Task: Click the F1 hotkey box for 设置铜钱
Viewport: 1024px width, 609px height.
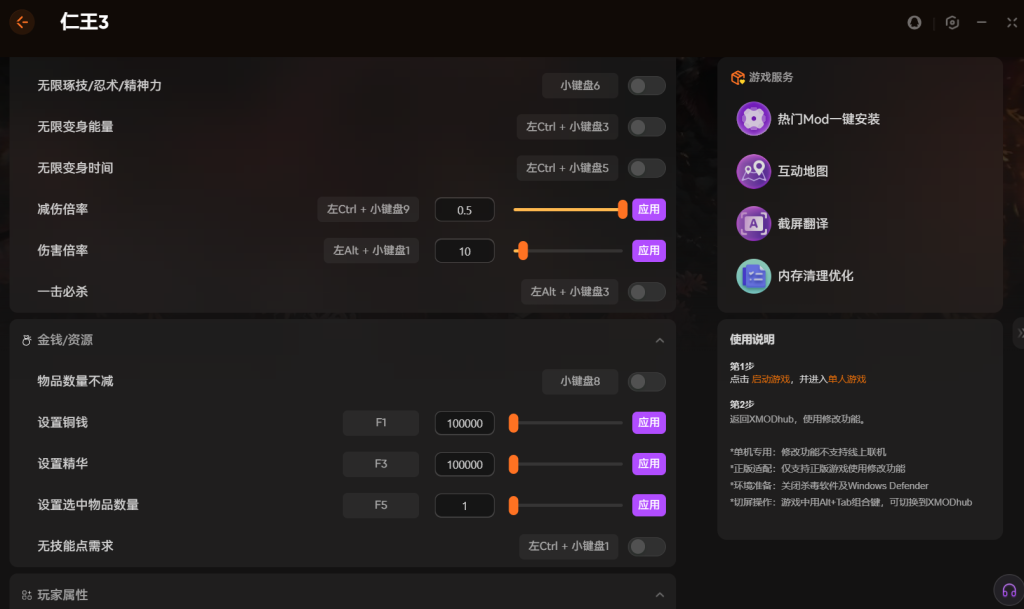Action: [380, 423]
